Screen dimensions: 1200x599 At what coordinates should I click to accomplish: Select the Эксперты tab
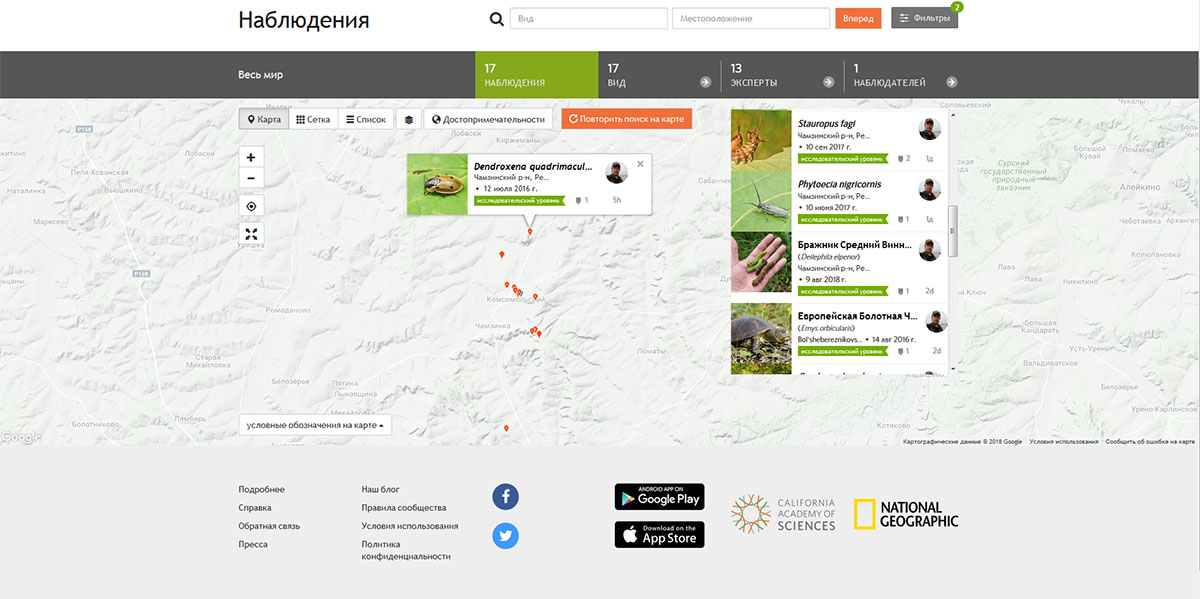[782, 75]
